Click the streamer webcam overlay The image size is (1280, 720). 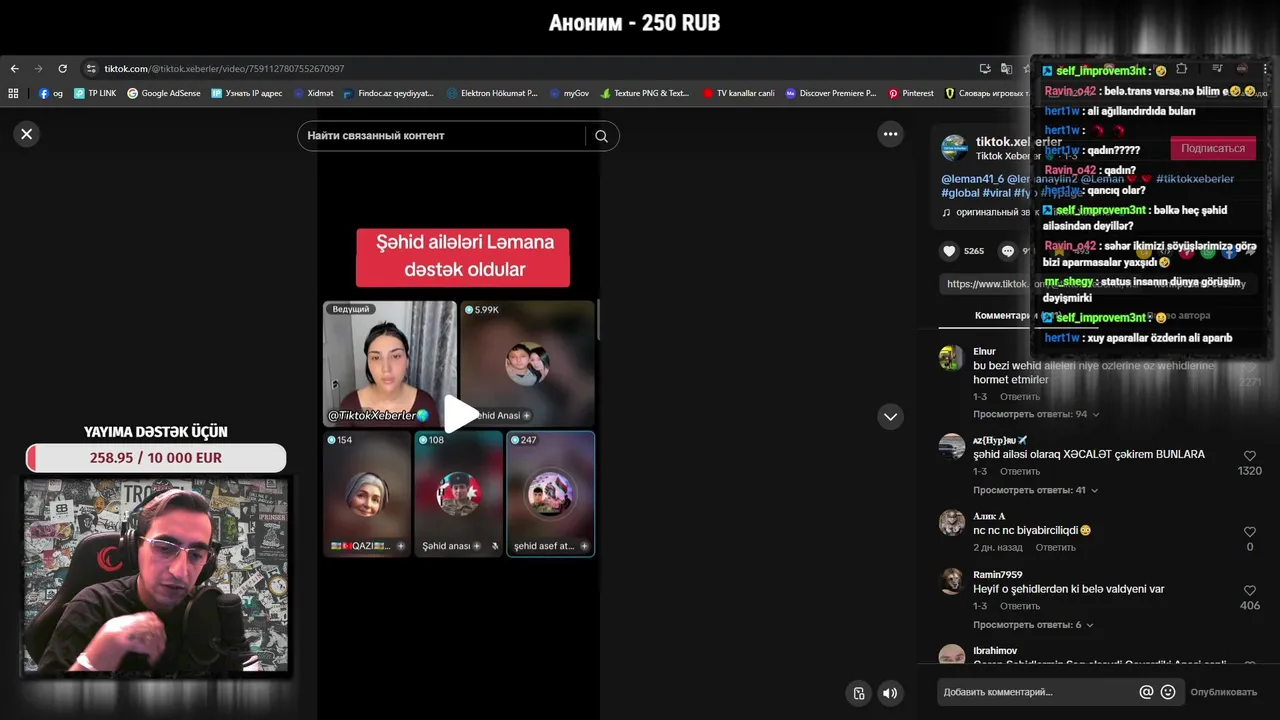coord(156,575)
